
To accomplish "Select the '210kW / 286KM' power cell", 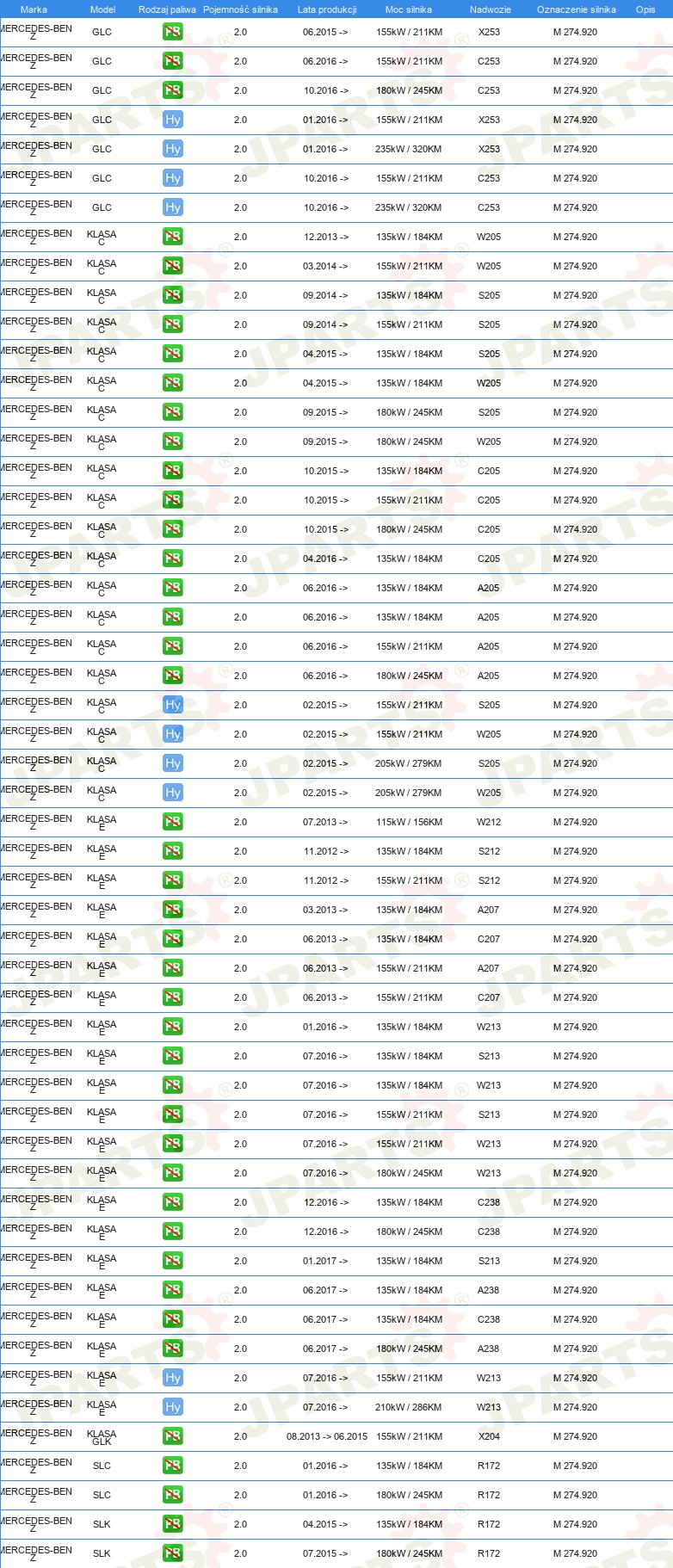I will [x=409, y=1407].
